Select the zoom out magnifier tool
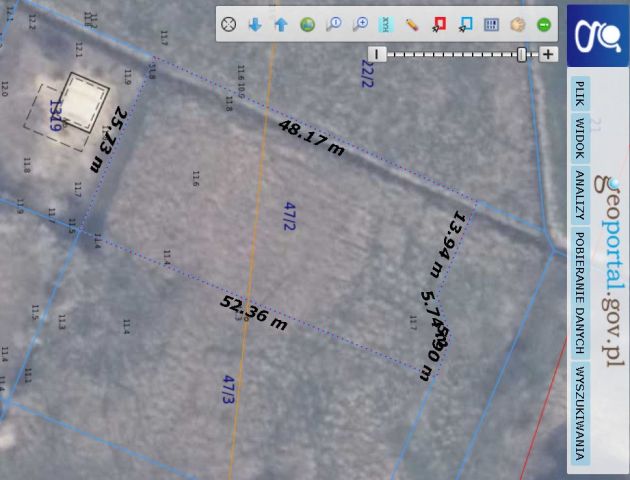Screen dimensions: 630x480 coord(334,24)
